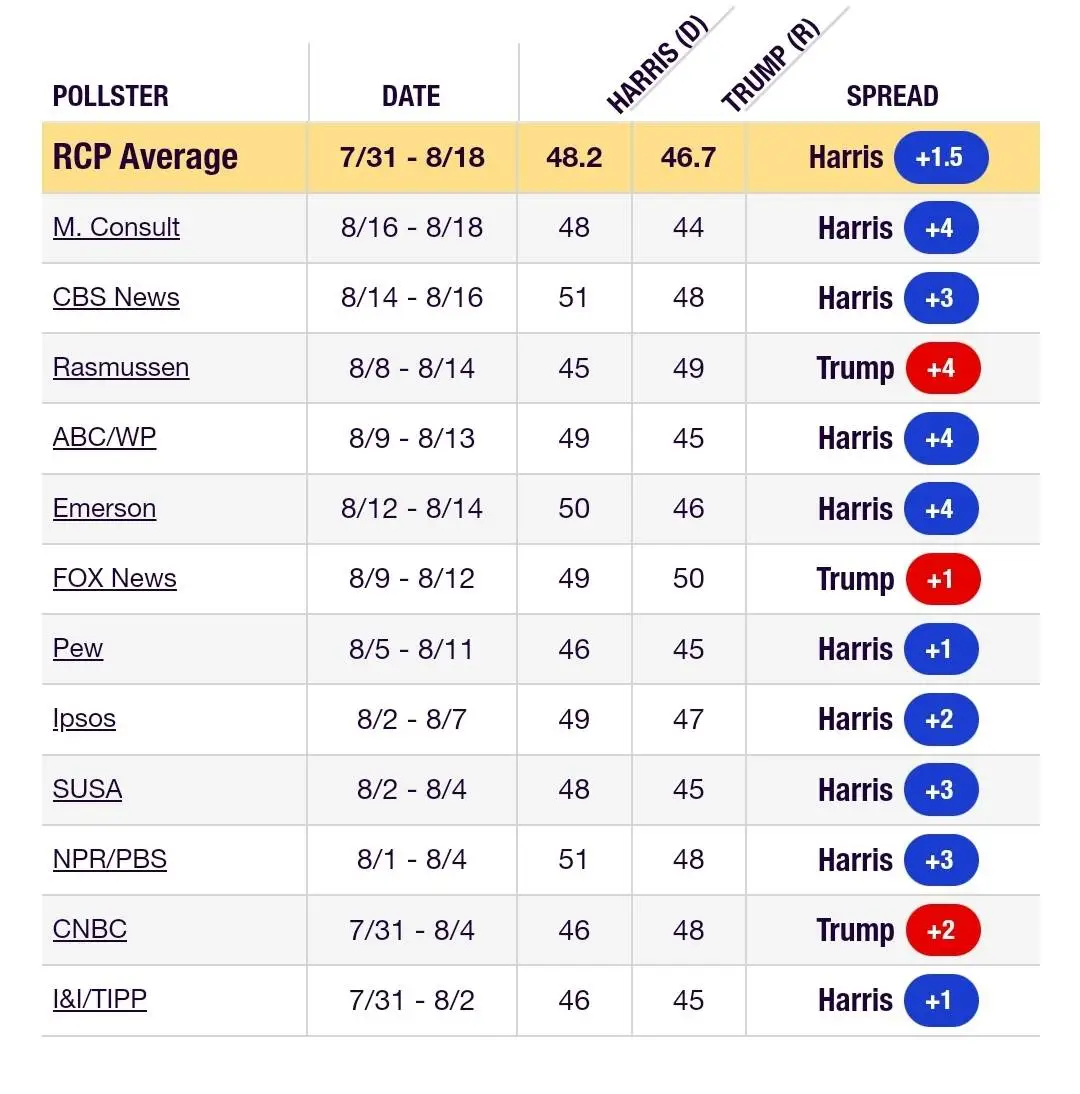Open the Pew poll link

tap(78, 648)
